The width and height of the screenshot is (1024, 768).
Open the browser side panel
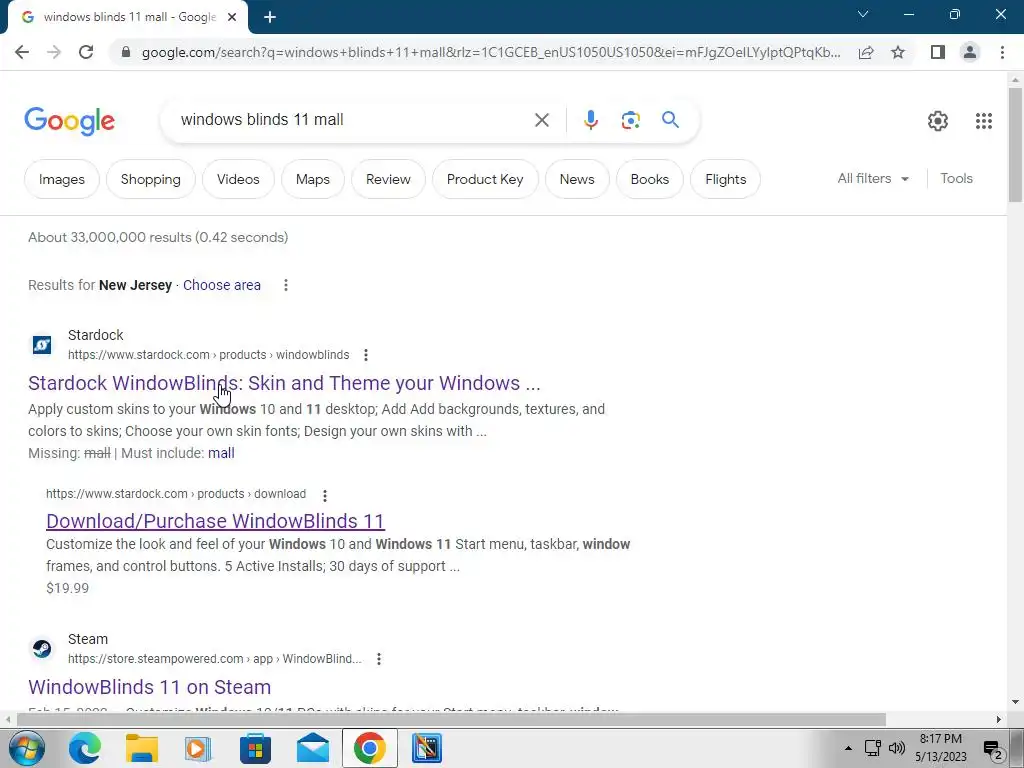pyautogui.click(x=938, y=52)
